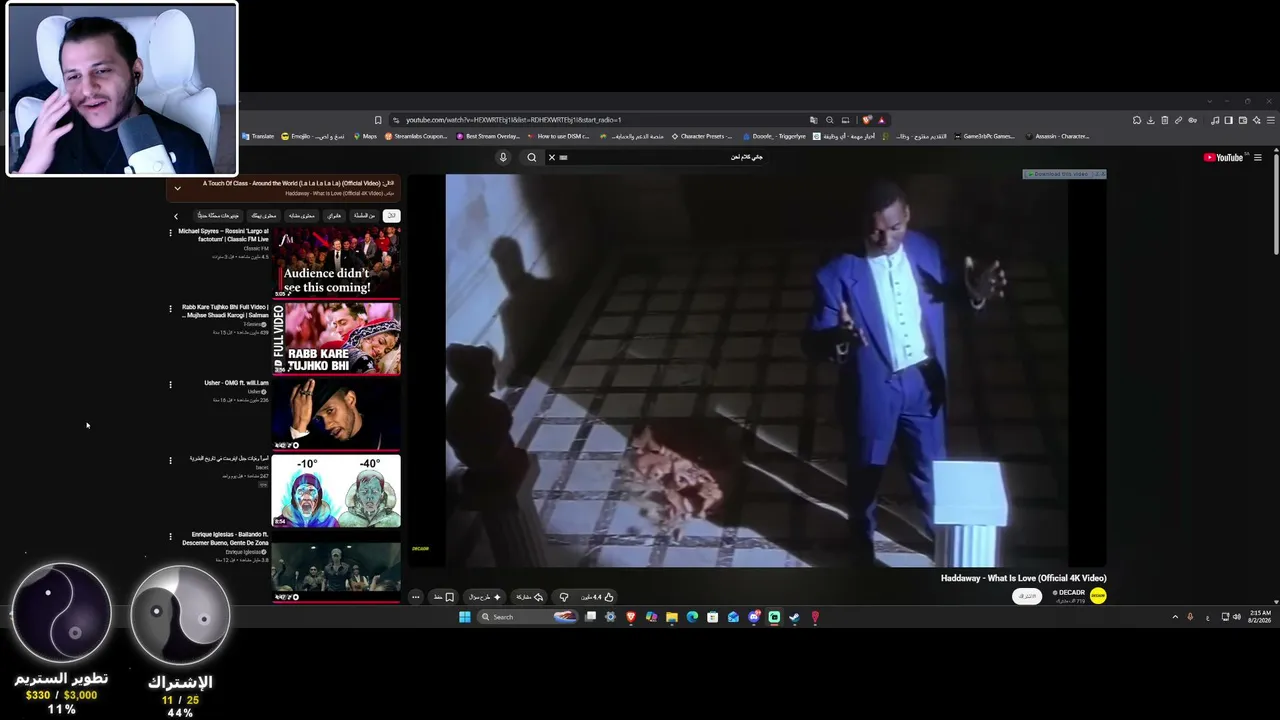1280x720 pixels.
Task: Open the YouTube guide hamburger menu
Action: click(1258, 157)
